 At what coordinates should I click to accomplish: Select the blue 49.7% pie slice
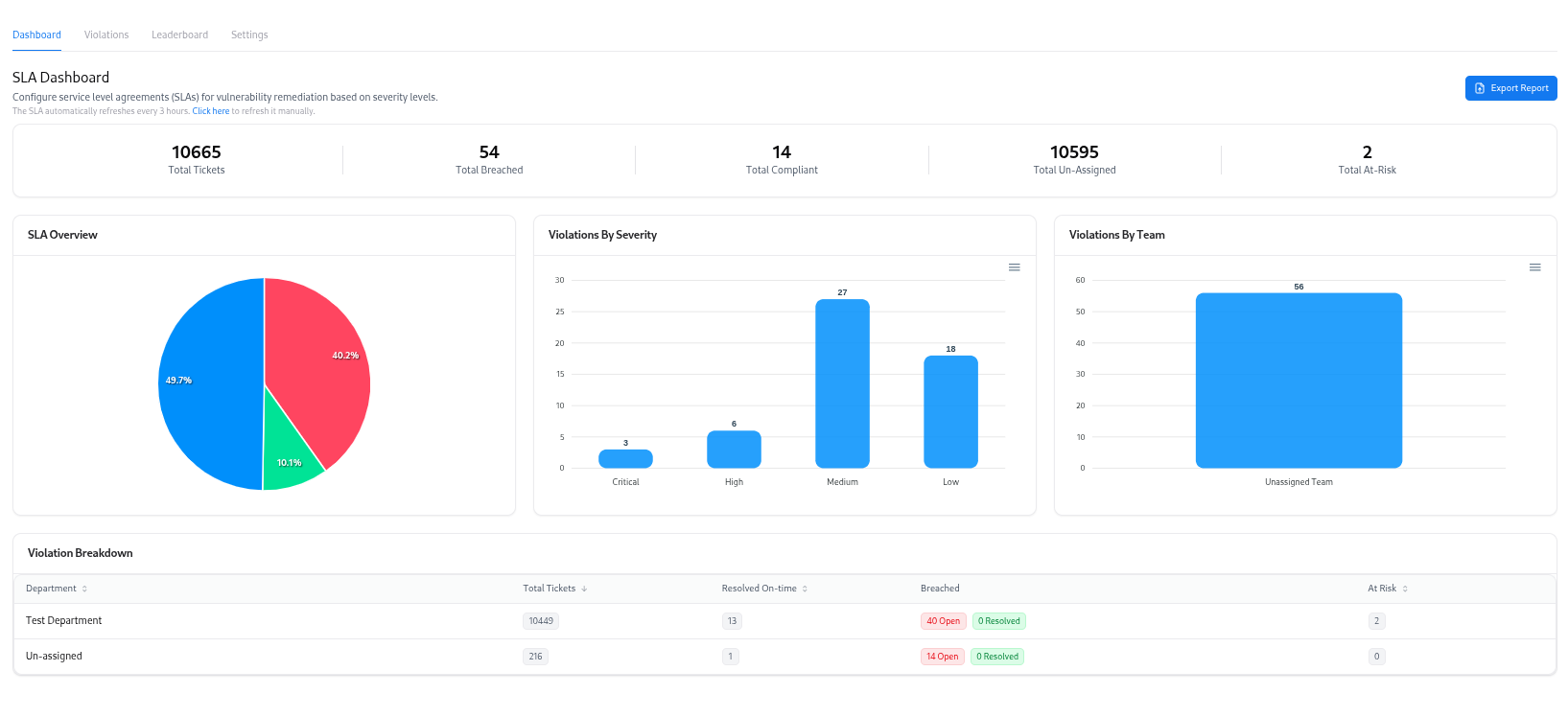point(206,383)
